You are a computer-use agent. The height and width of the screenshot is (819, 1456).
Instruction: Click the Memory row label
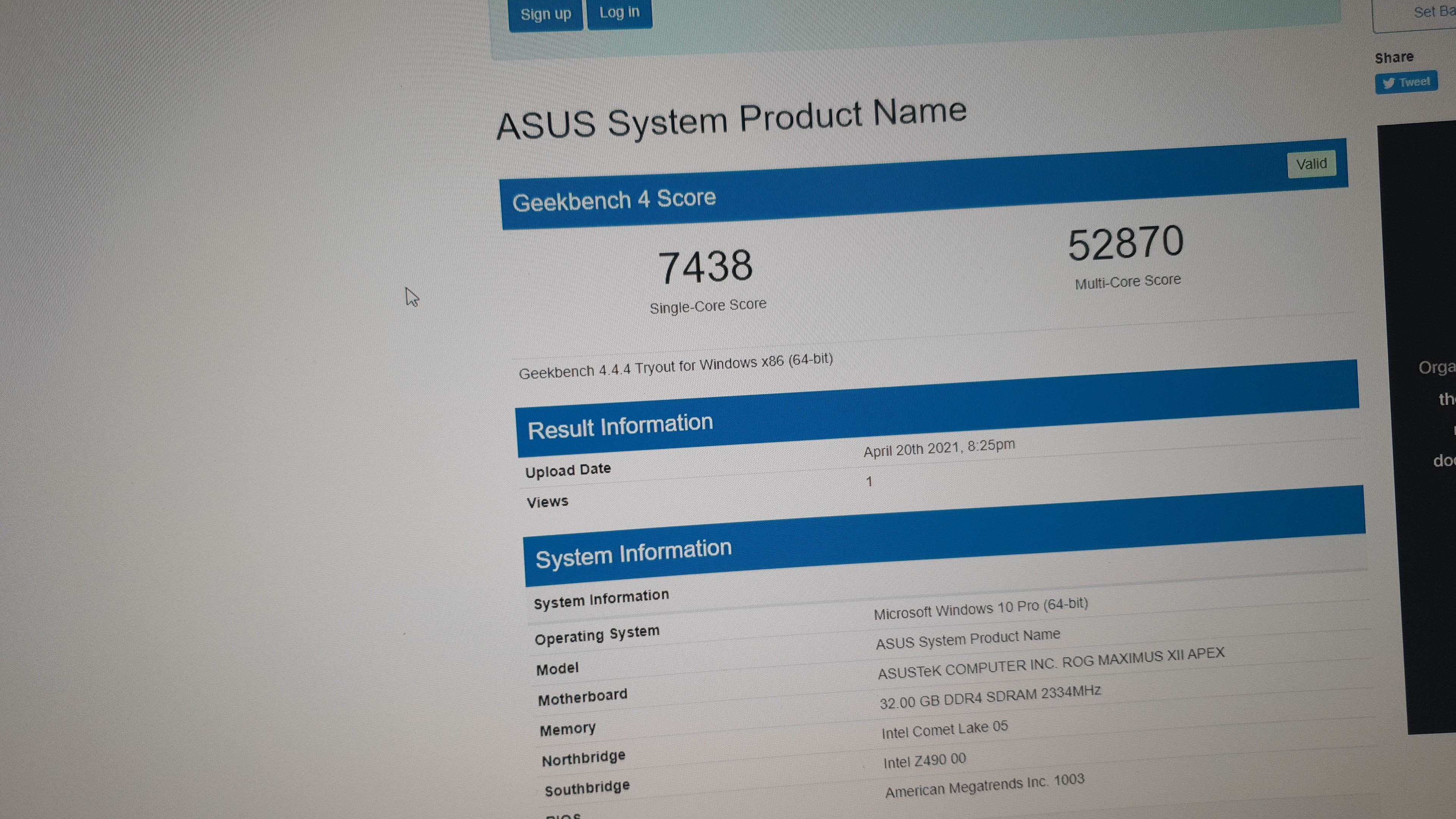coord(568,729)
